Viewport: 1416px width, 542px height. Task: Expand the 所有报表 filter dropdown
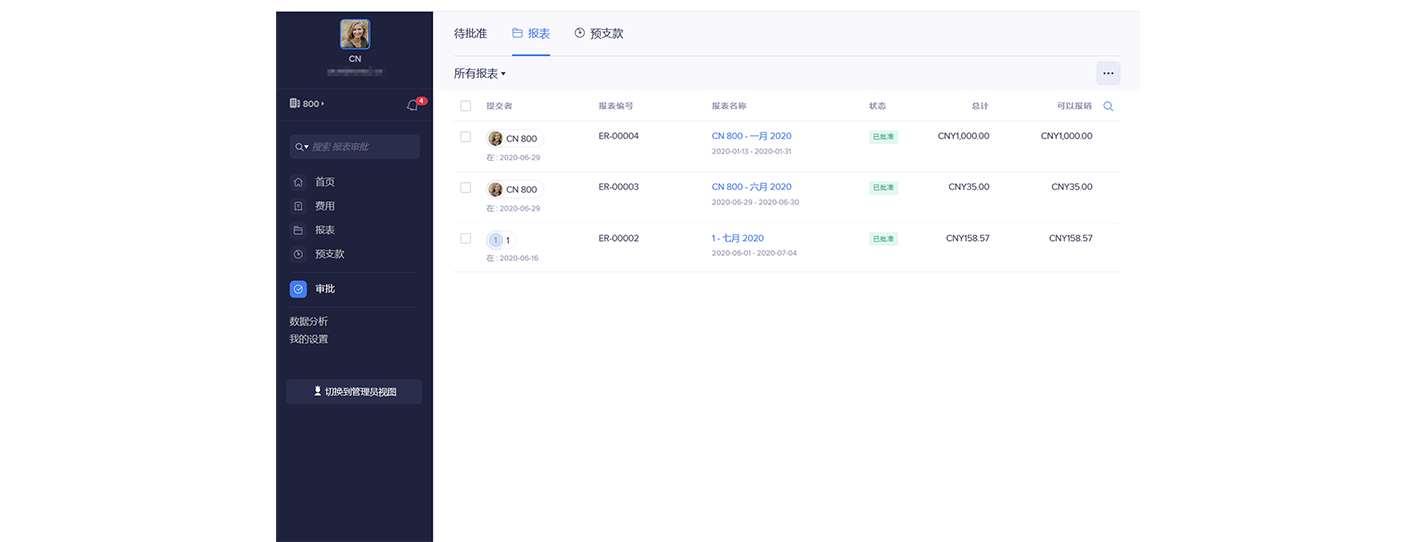(x=480, y=73)
